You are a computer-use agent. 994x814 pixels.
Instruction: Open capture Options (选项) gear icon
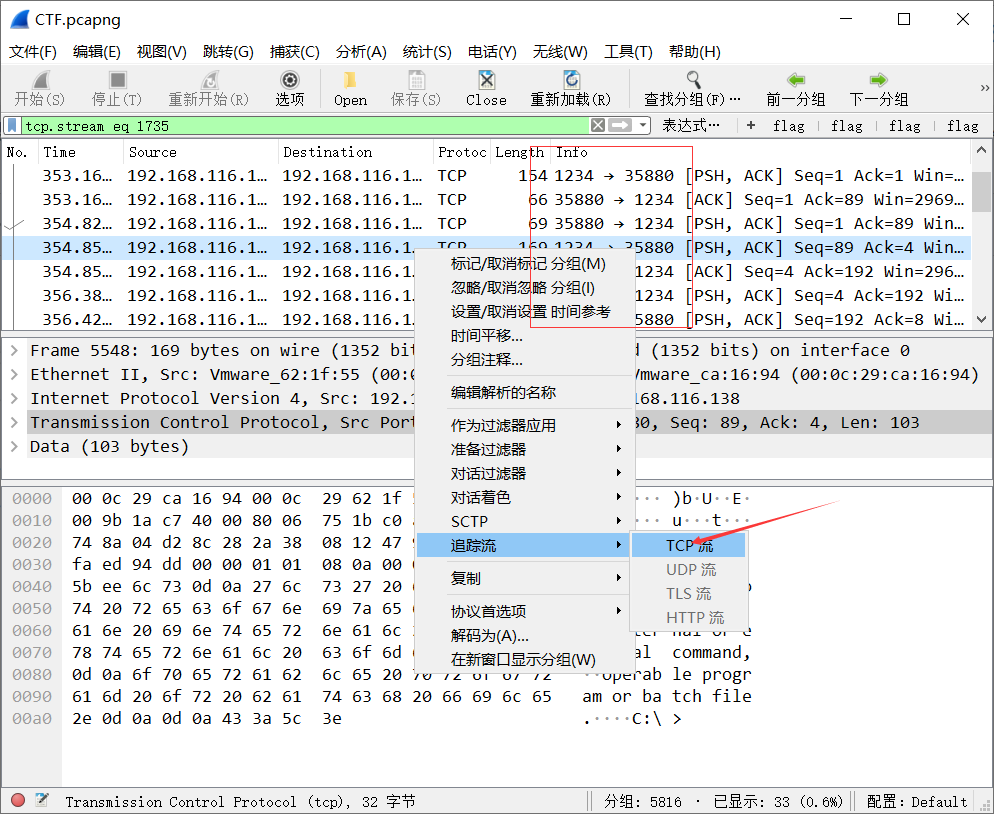(x=290, y=80)
